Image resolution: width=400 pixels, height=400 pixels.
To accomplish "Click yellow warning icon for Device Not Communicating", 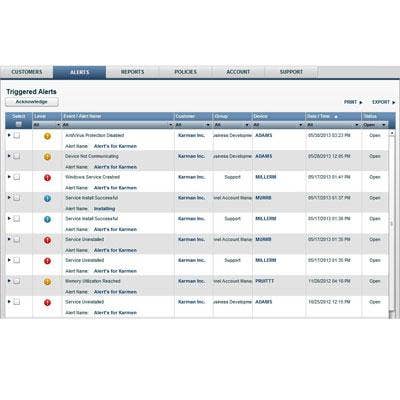I will (47, 157).
